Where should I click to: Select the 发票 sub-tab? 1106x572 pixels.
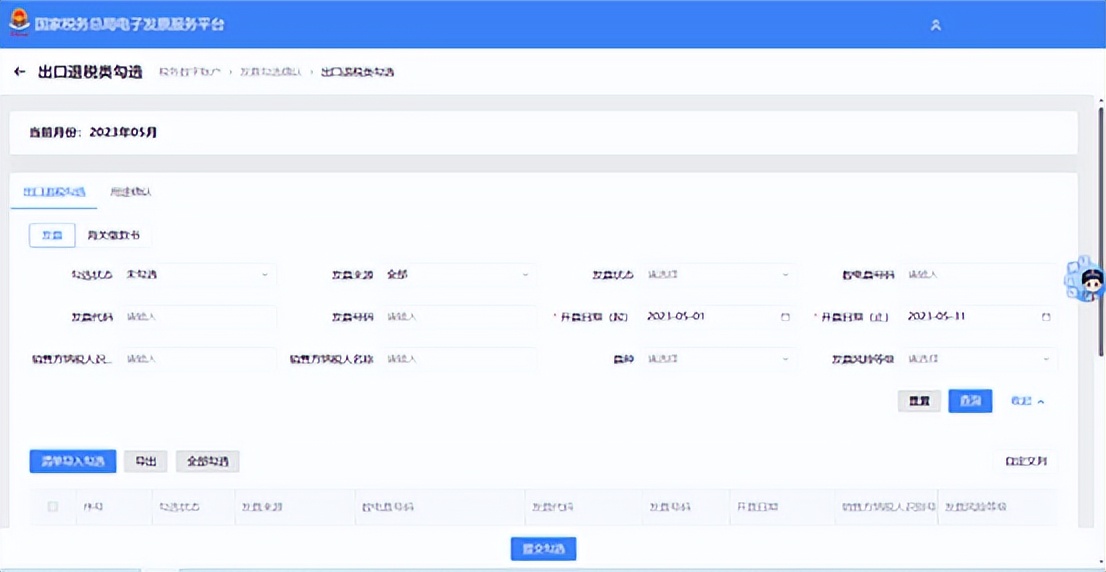52,236
